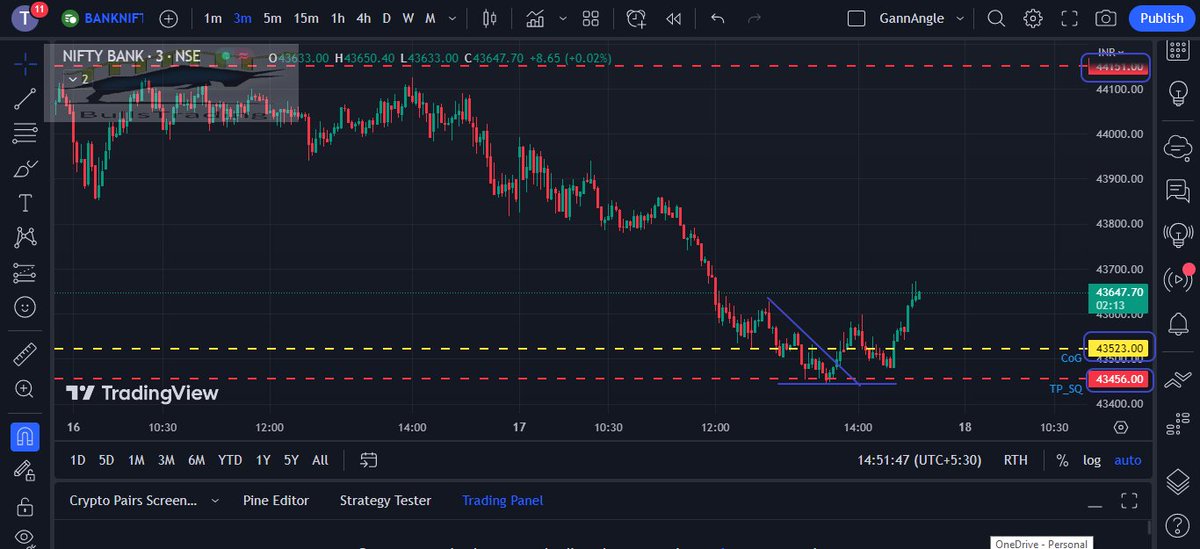Start bar replay mode
1200x549 pixels.
point(674,18)
